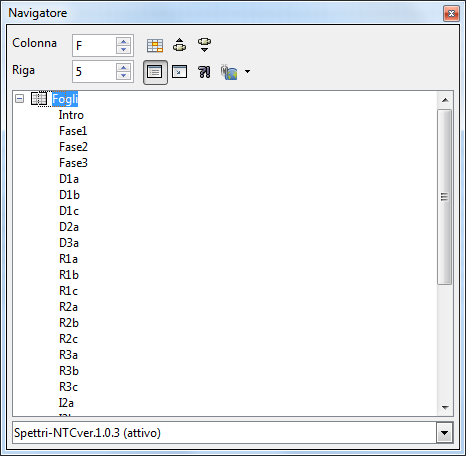This screenshot has height=456, width=466.
Task: Open the document selector dropdown
Action: tap(444, 433)
